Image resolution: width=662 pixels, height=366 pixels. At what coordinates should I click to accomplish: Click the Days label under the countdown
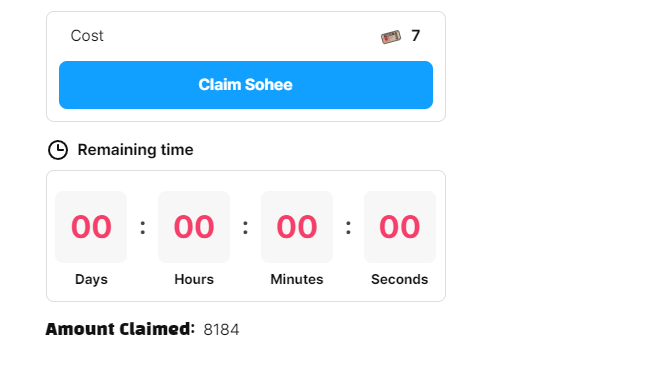coord(91,279)
